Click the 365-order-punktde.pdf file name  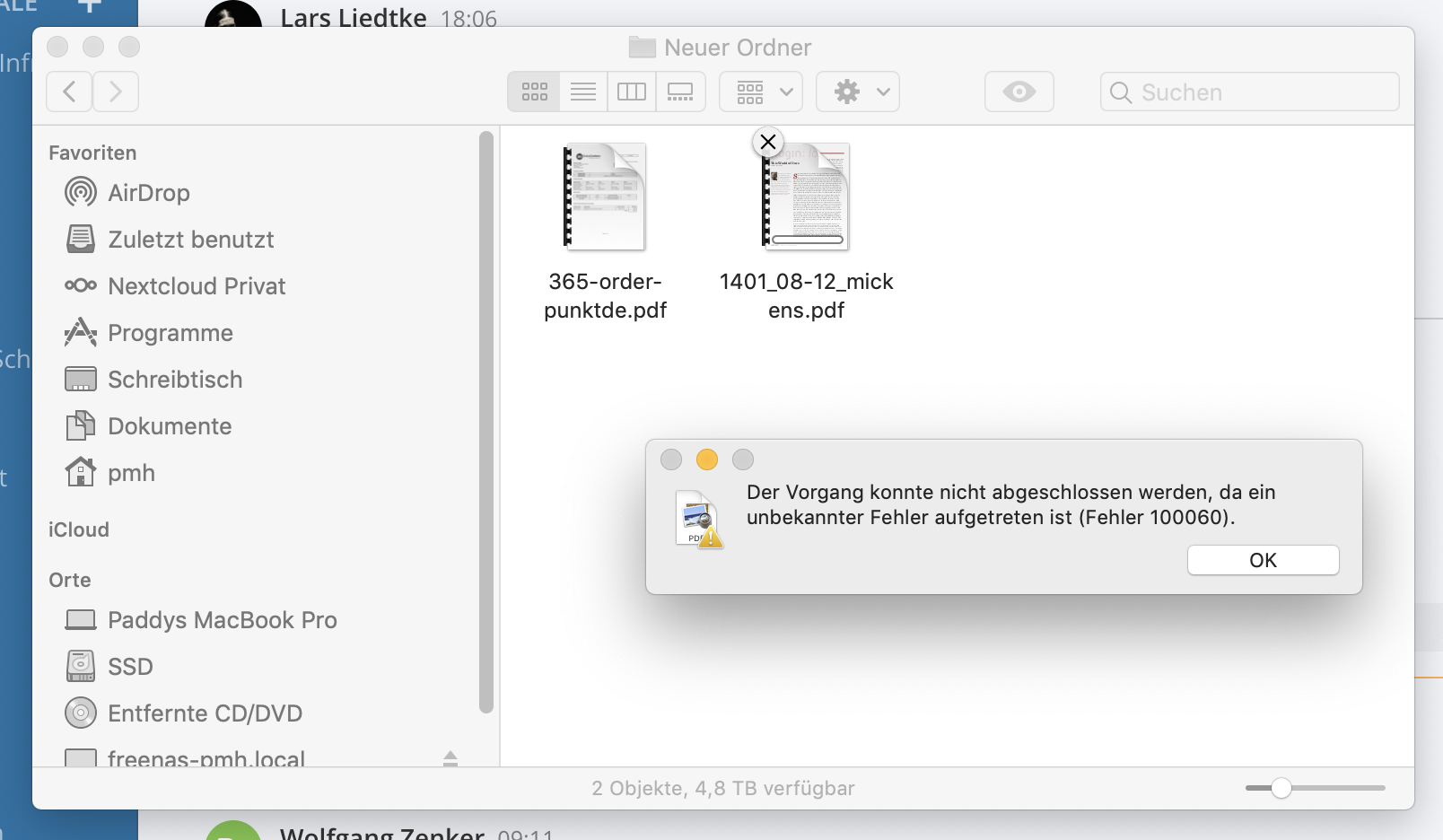click(606, 296)
